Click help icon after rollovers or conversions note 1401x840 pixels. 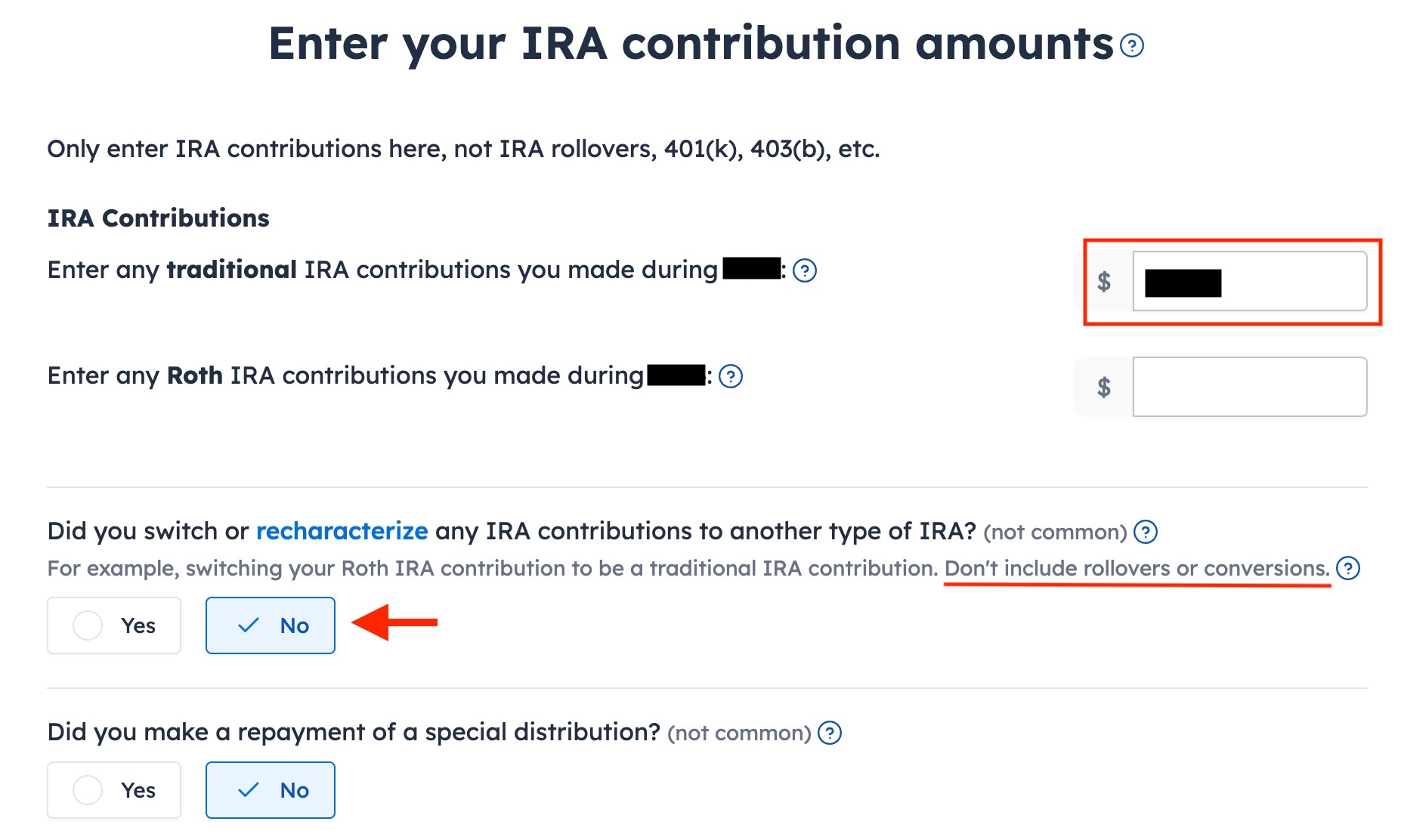pyautogui.click(x=1348, y=568)
